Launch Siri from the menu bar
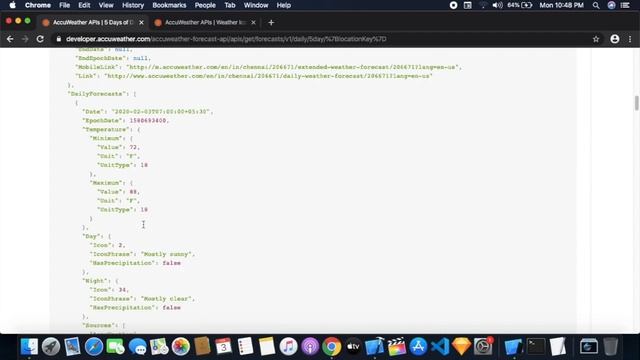The image size is (640, 360). click(x=611, y=5)
